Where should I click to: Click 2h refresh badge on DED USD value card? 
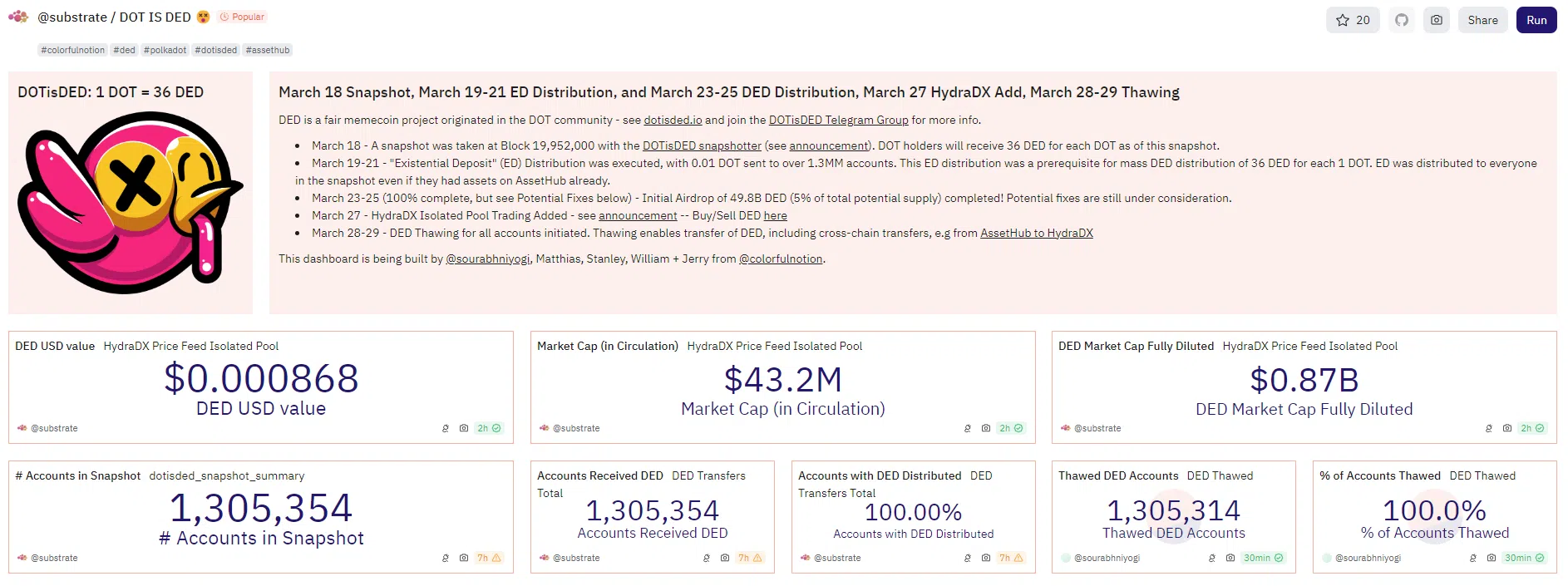[489, 429]
